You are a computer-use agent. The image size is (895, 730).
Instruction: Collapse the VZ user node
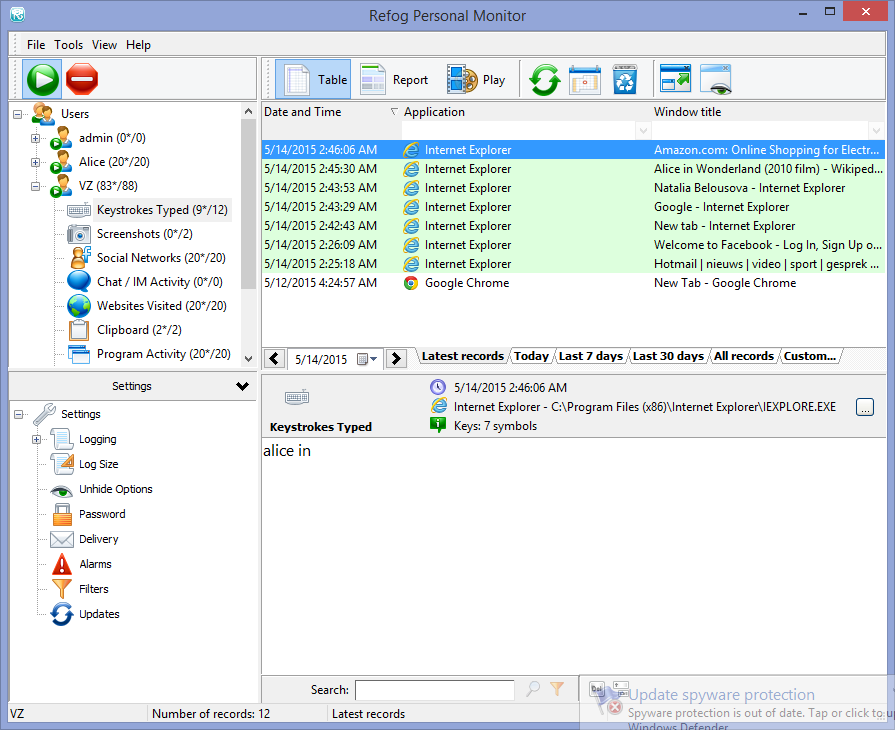pyautogui.click(x=35, y=186)
